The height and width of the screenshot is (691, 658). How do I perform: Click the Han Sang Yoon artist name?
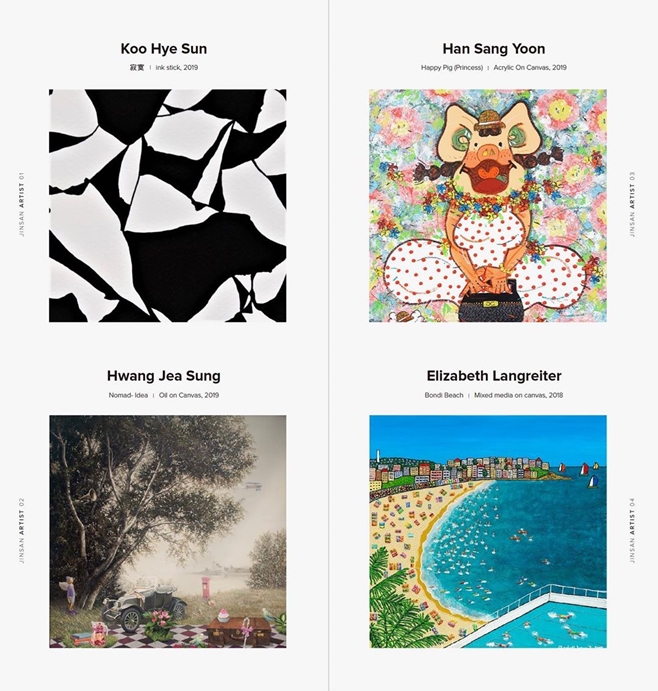tap(494, 48)
